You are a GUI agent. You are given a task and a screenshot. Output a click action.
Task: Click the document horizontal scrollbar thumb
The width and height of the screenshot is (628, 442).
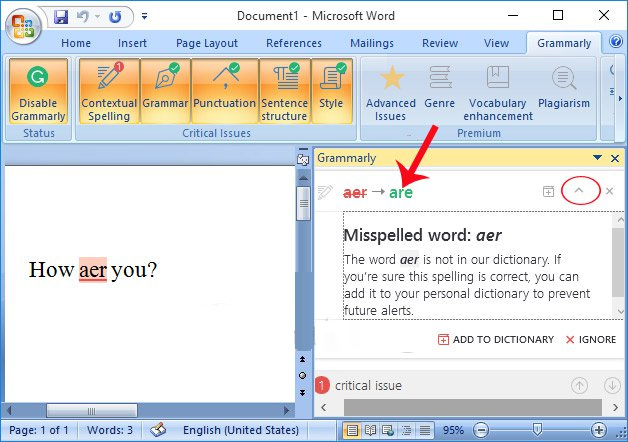click(92, 410)
